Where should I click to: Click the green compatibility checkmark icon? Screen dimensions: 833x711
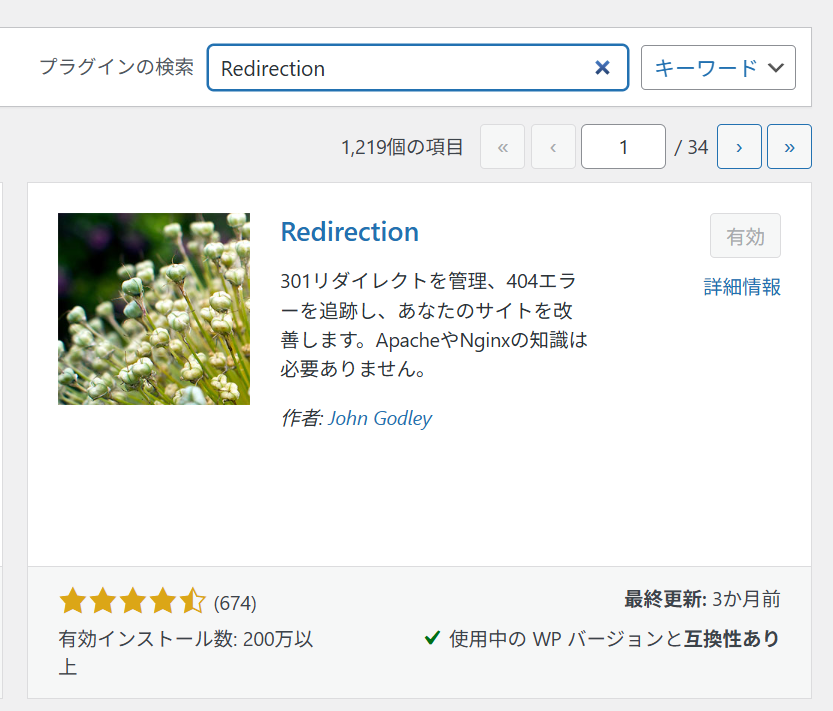[x=432, y=637]
